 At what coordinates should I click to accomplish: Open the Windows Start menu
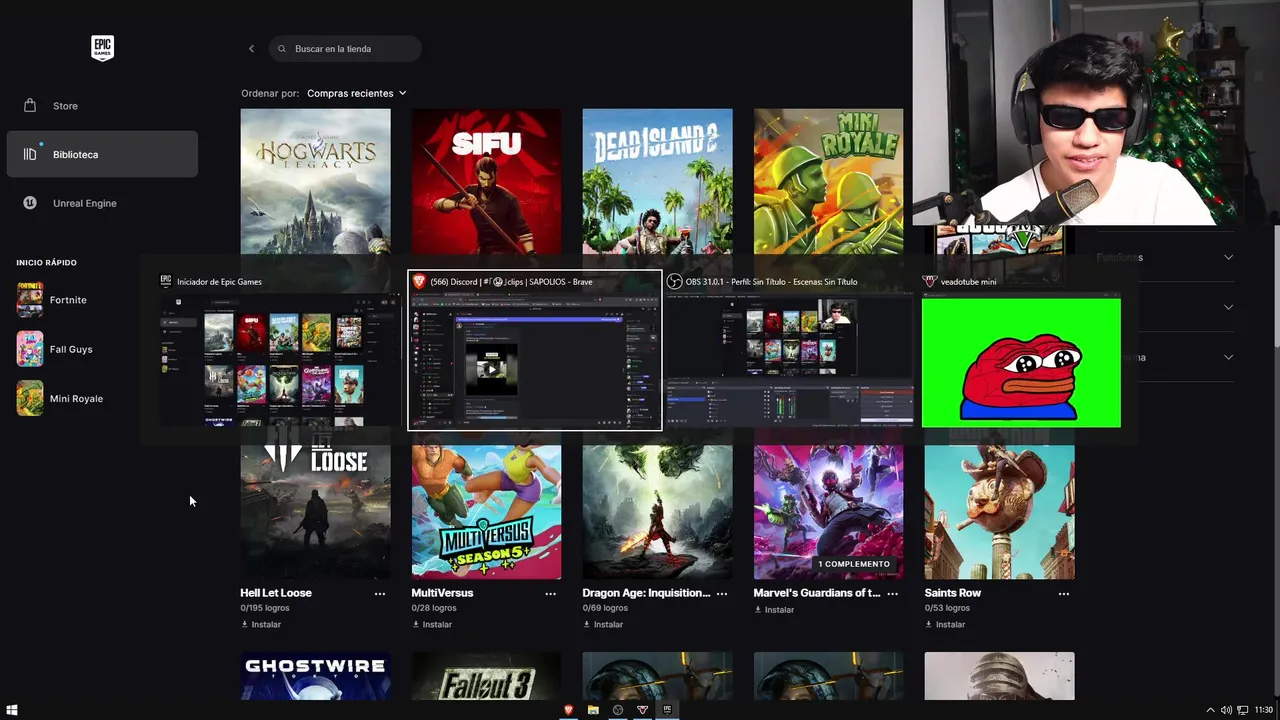coord(12,710)
